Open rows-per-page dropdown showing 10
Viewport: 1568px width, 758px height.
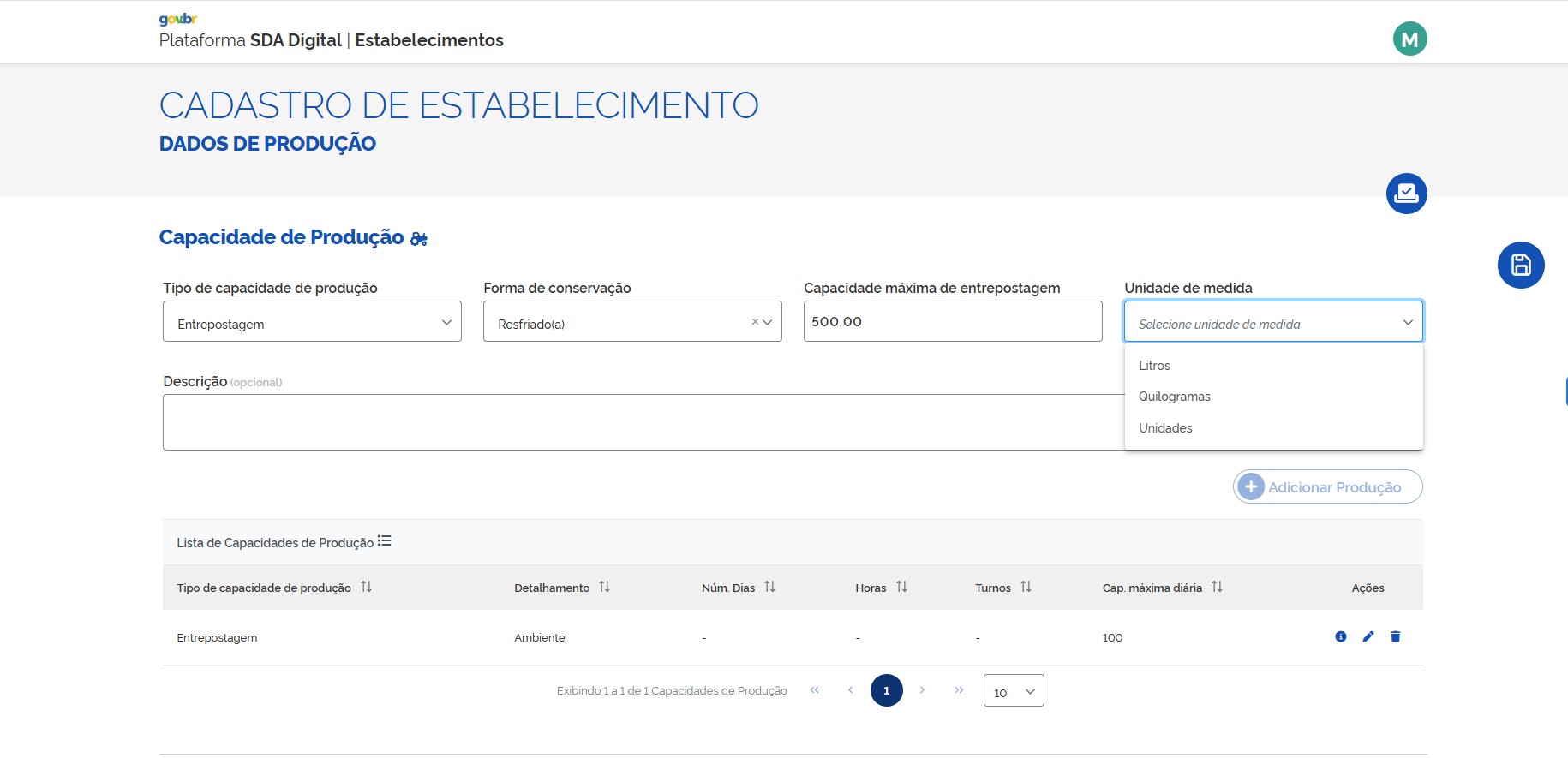tap(1014, 691)
